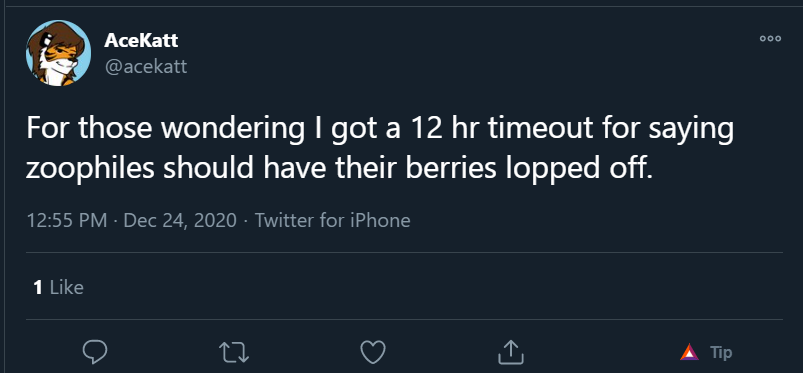Open the "Twitter for iPhone" source link

tap(332, 221)
